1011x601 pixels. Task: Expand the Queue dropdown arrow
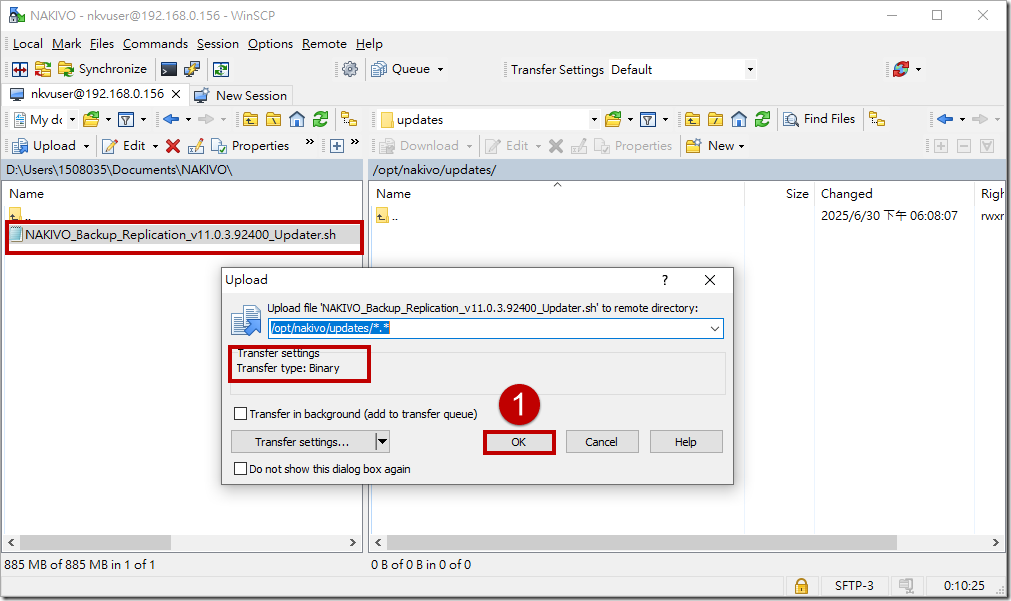coord(440,69)
